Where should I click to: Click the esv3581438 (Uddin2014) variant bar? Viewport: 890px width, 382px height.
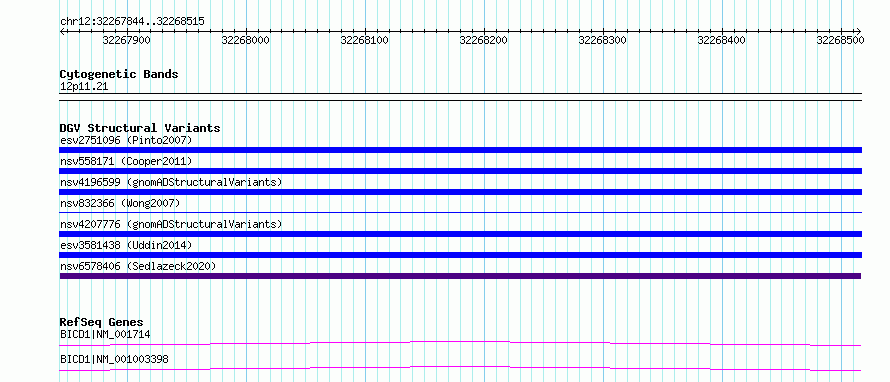pos(460,255)
